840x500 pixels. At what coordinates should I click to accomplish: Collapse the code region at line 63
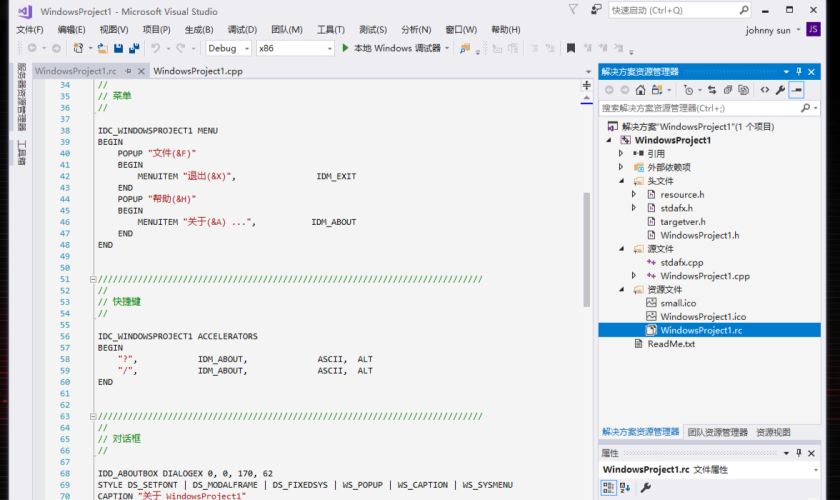(93, 416)
